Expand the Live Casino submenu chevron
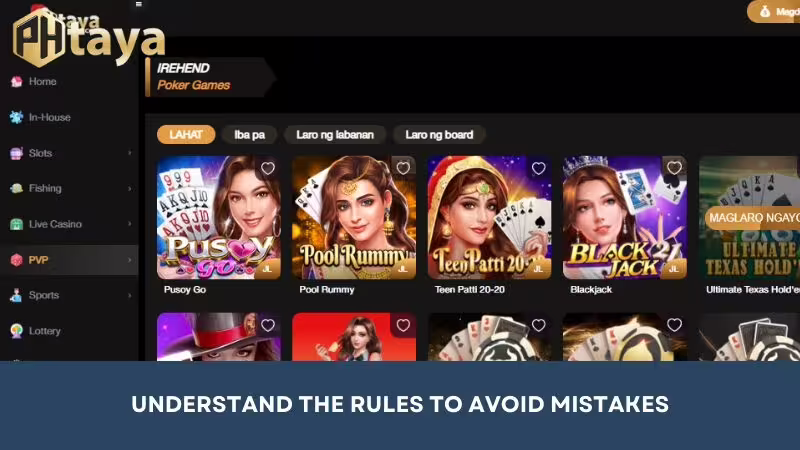The width and height of the screenshot is (800, 450). coord(130,224)
